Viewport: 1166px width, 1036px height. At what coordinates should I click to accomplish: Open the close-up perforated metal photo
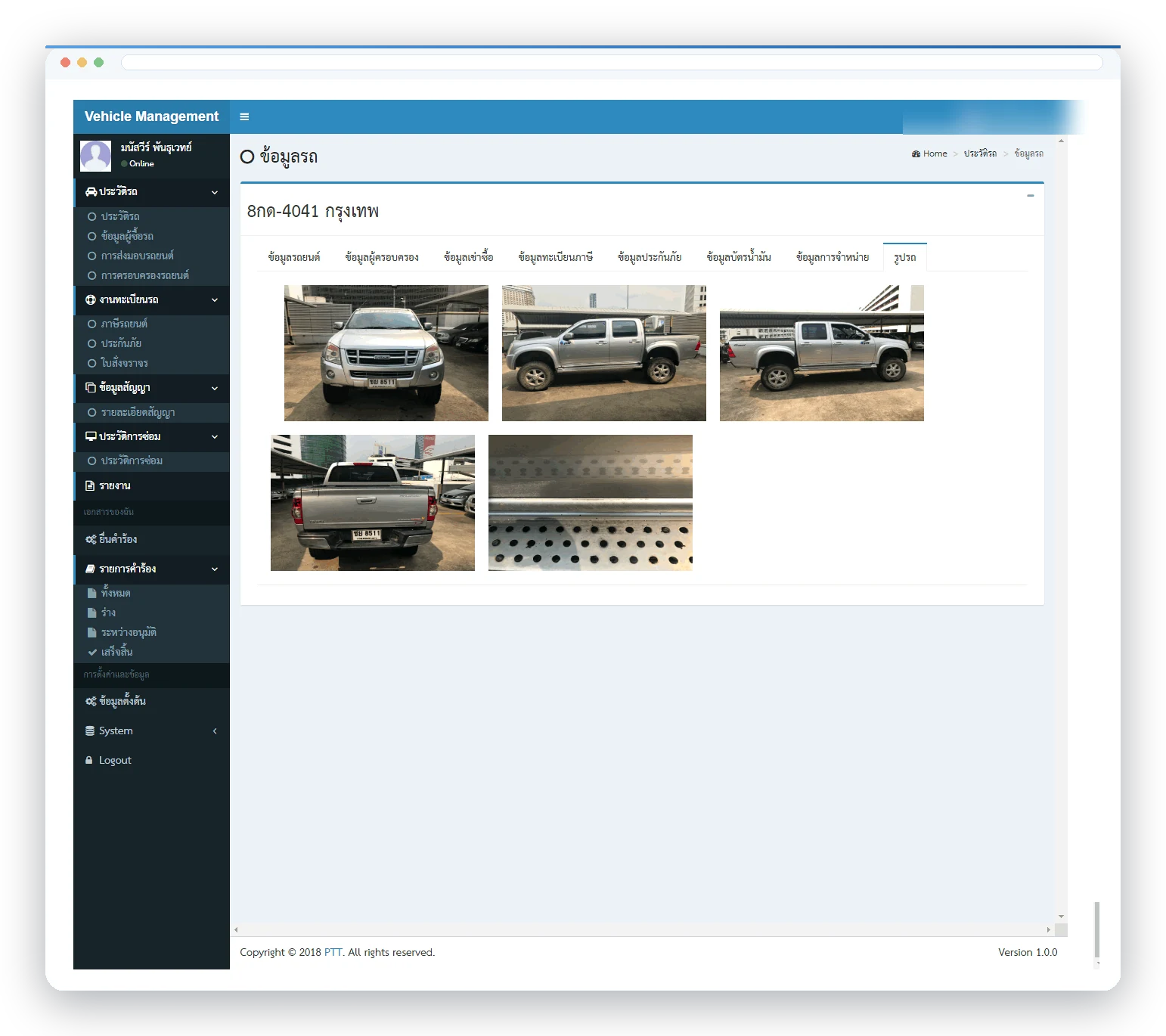[591, 503]
